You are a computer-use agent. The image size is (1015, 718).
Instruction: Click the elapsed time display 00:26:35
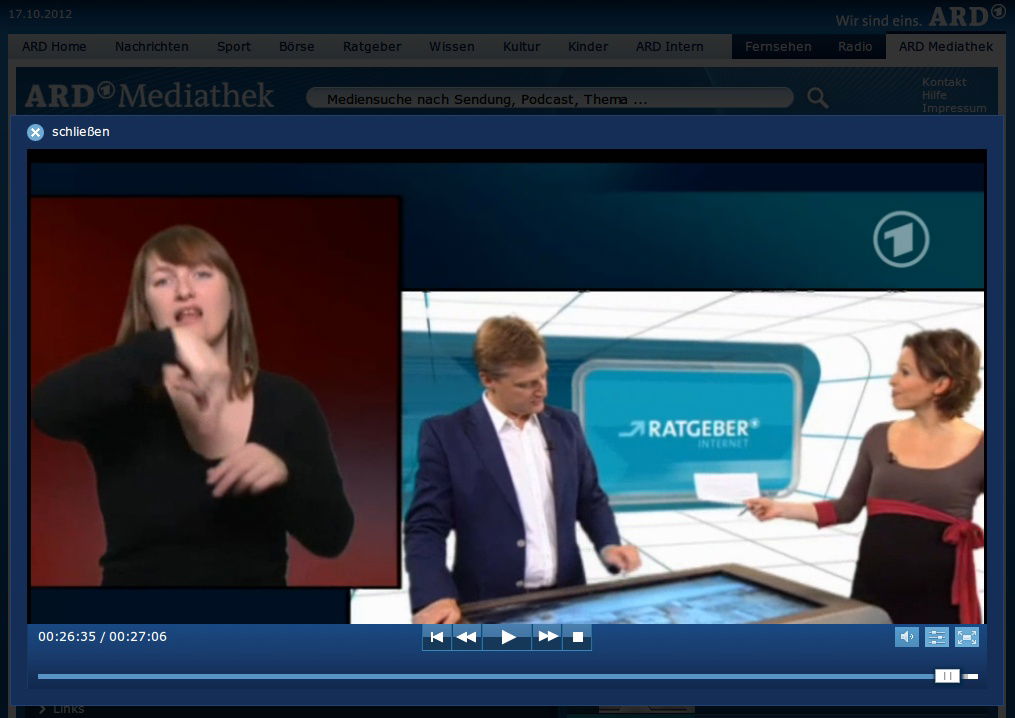[x=67, y=636]
